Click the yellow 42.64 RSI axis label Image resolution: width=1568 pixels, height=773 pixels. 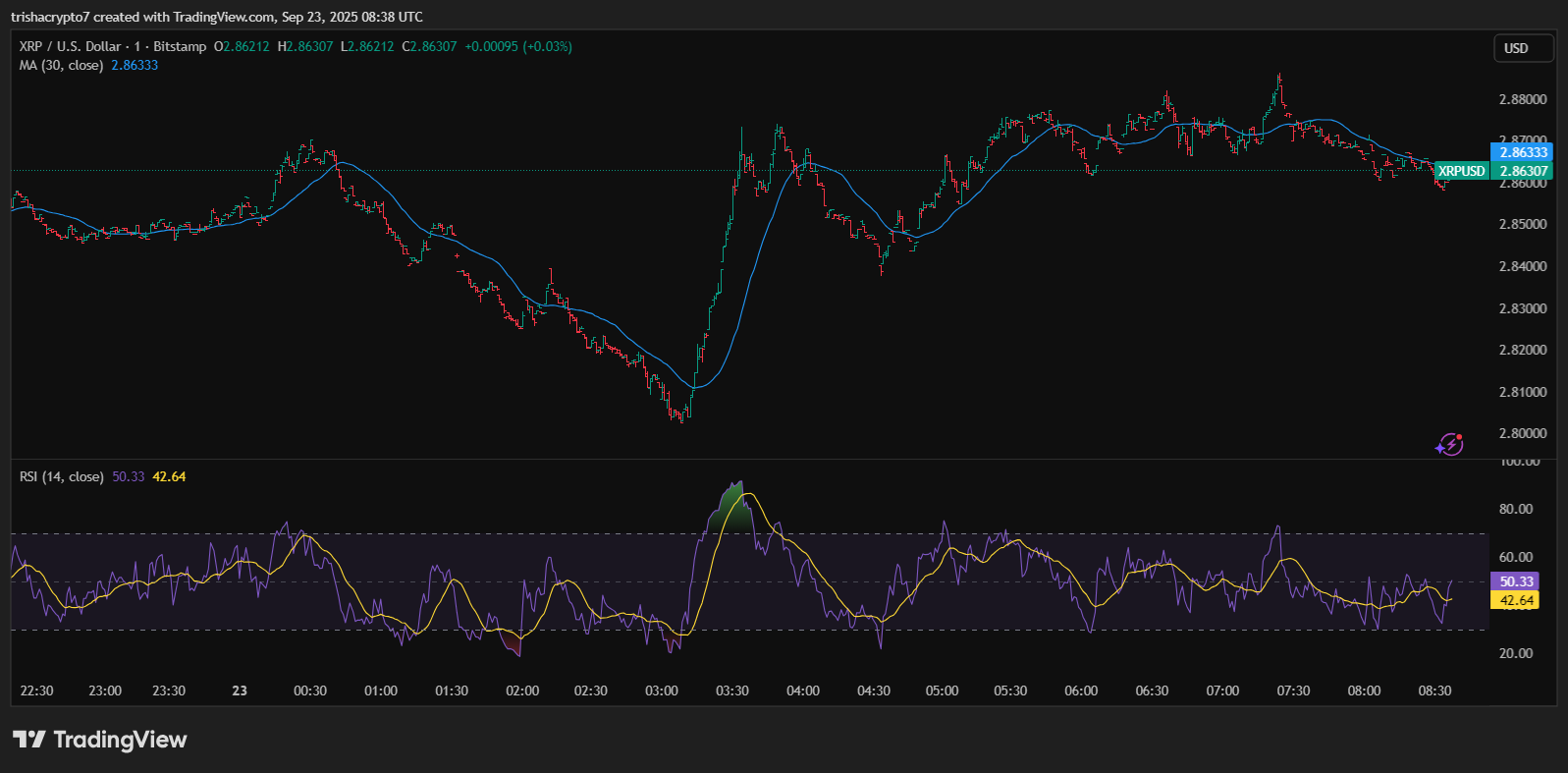1516,600
